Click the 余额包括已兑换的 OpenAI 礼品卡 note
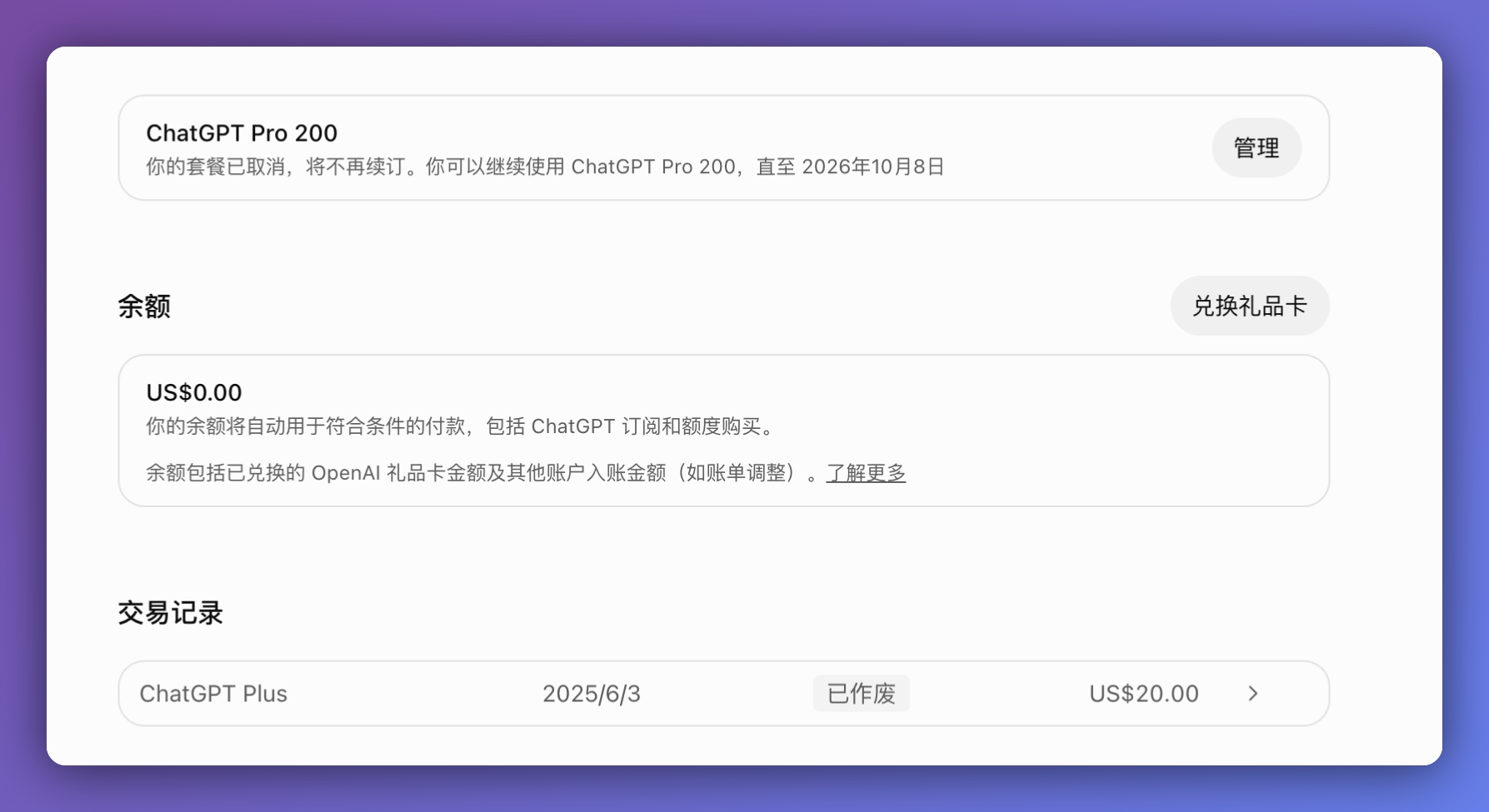The width and height of the screenshot is (1489, 812). tap(482, 473)
